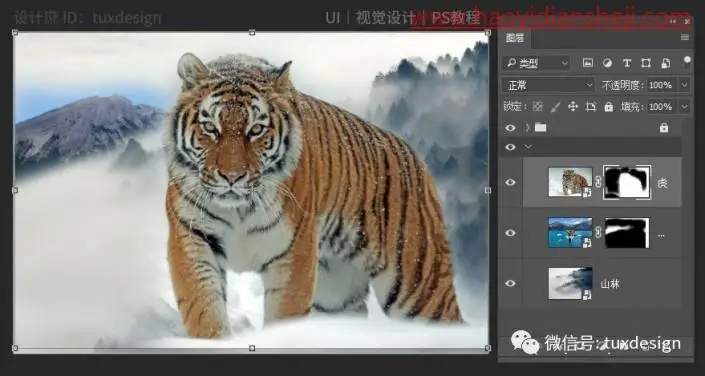Image resolution: width=705 pixels, height=376 pixels.
Task: Select the lake layer mask thumbnail
Action: [627, 233]
